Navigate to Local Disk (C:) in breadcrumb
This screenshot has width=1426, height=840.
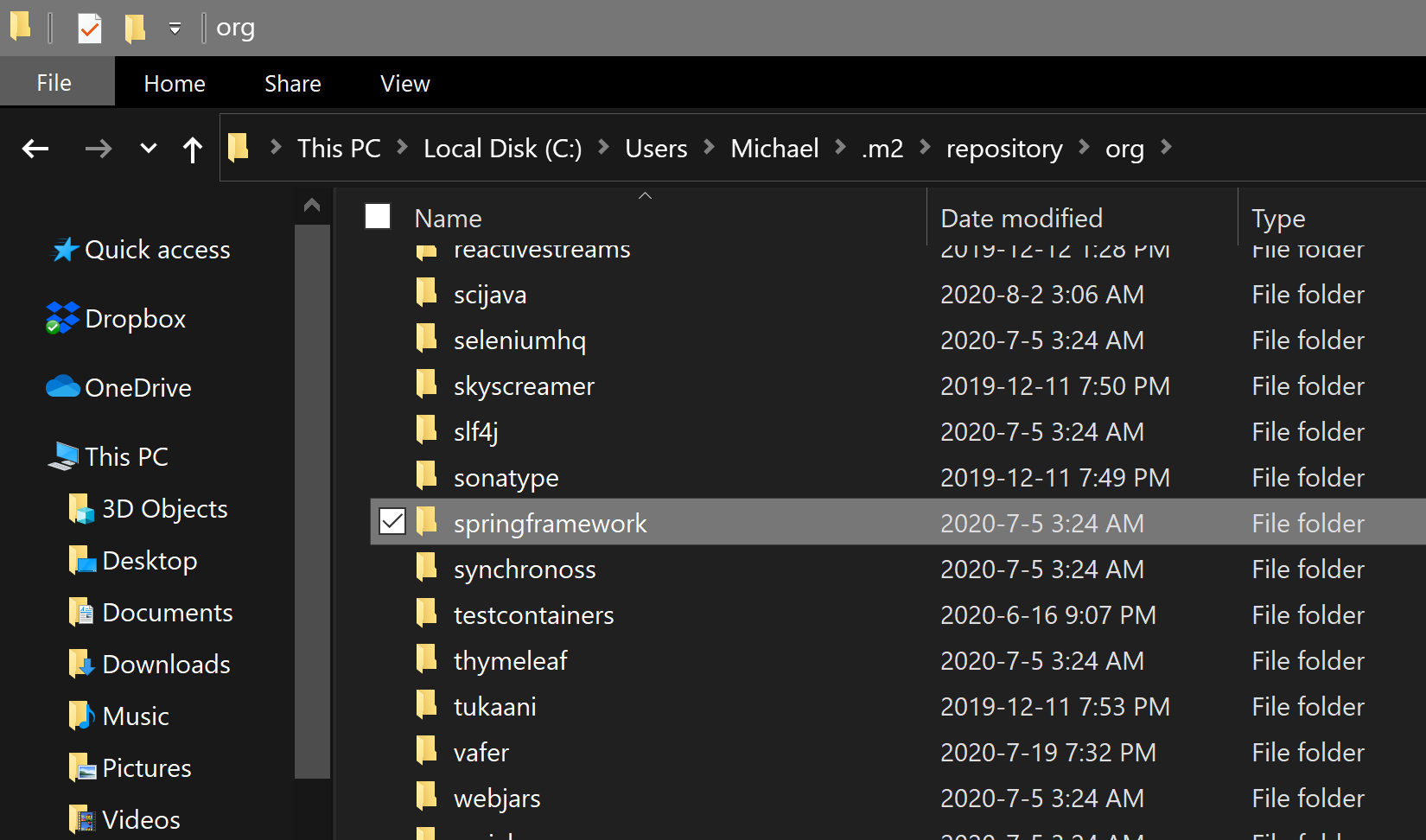503,149
